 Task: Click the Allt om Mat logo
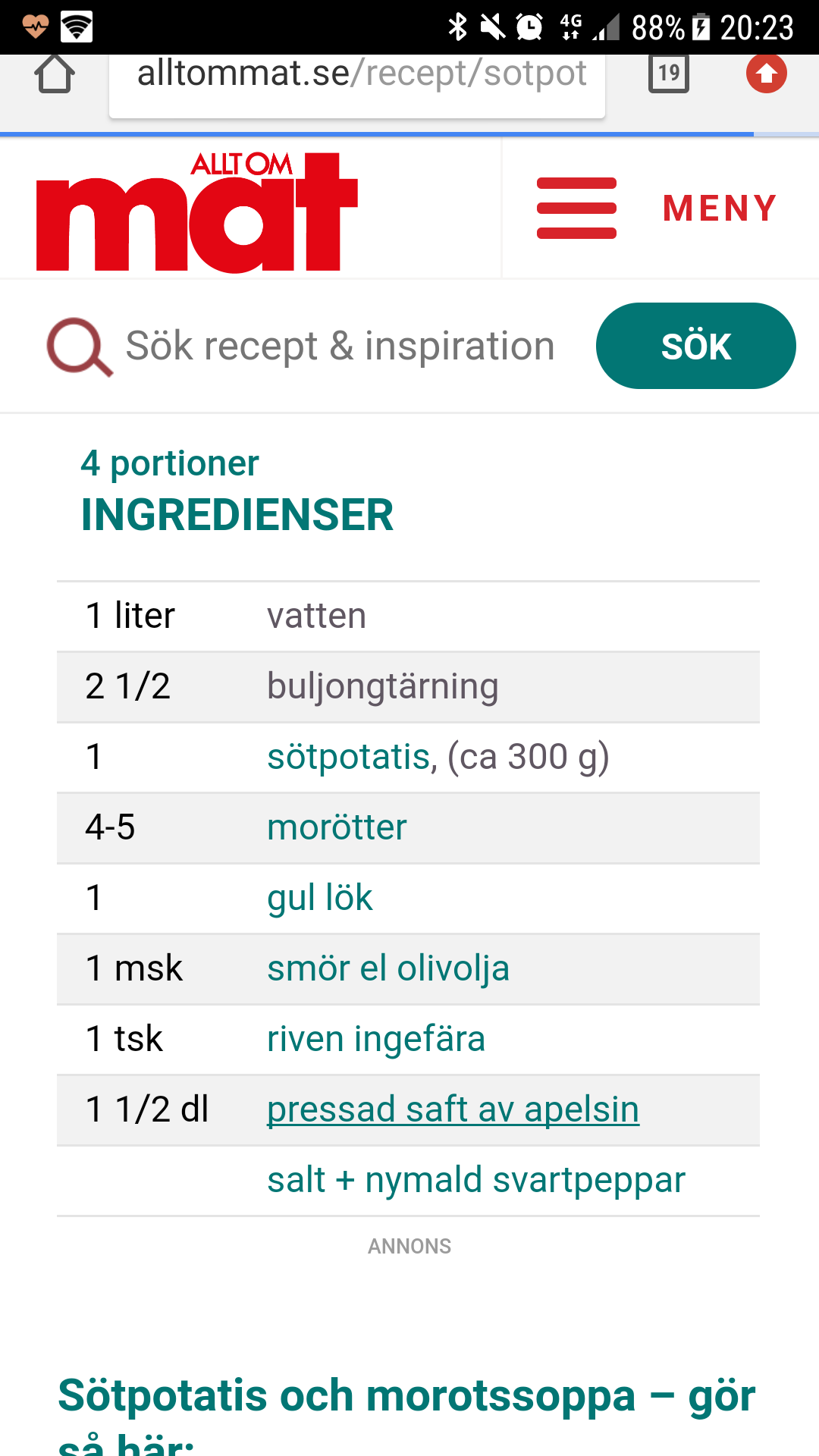pyautogui.click(x=197, y=212)
